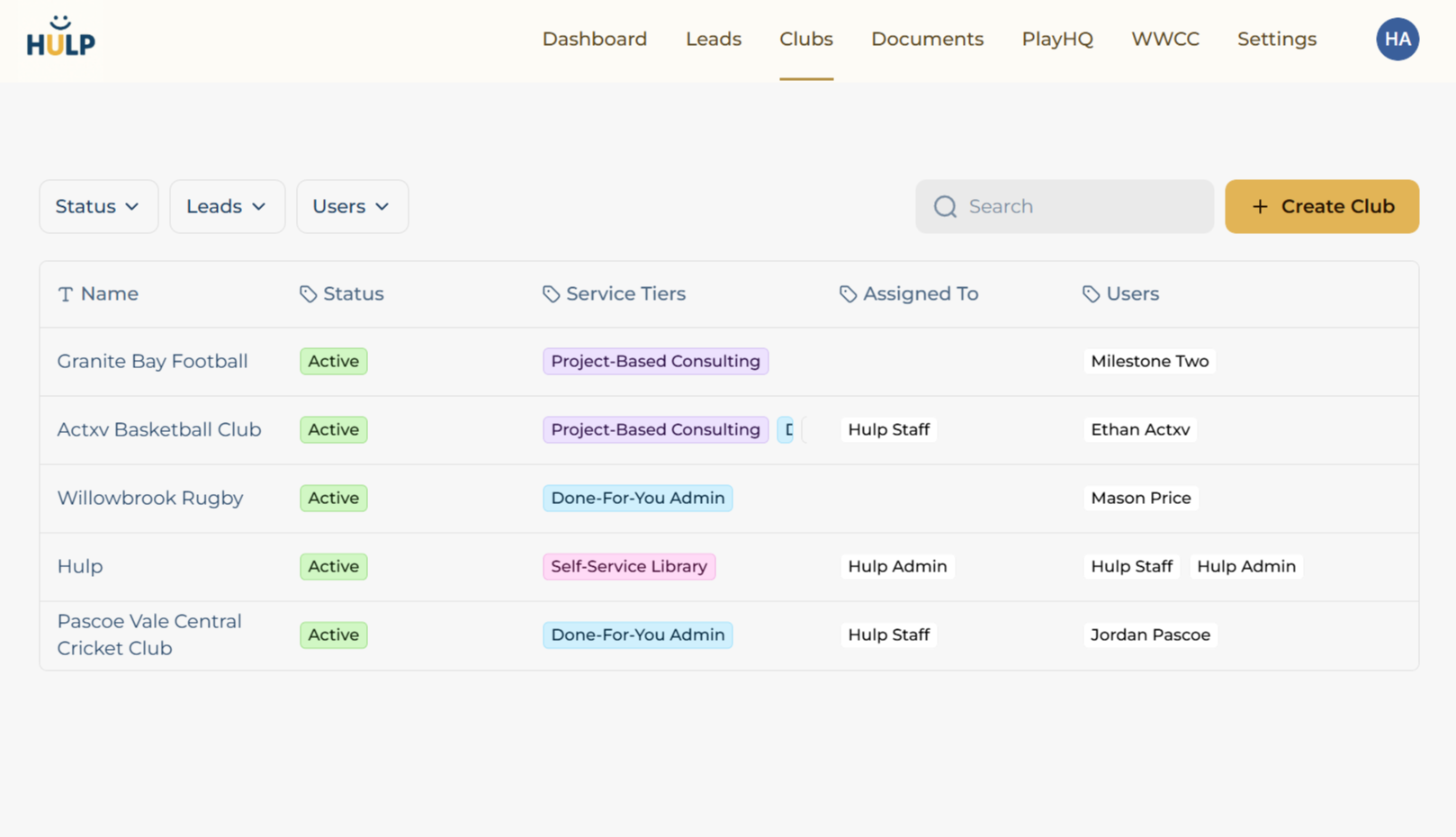Click the Self-Service Library tag
Screen dimensions: 1456x837
pos(629,566)
